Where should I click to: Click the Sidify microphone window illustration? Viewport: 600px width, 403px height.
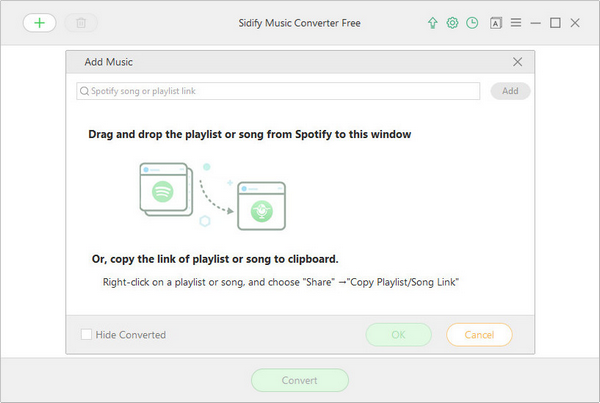tap(262, 206)
